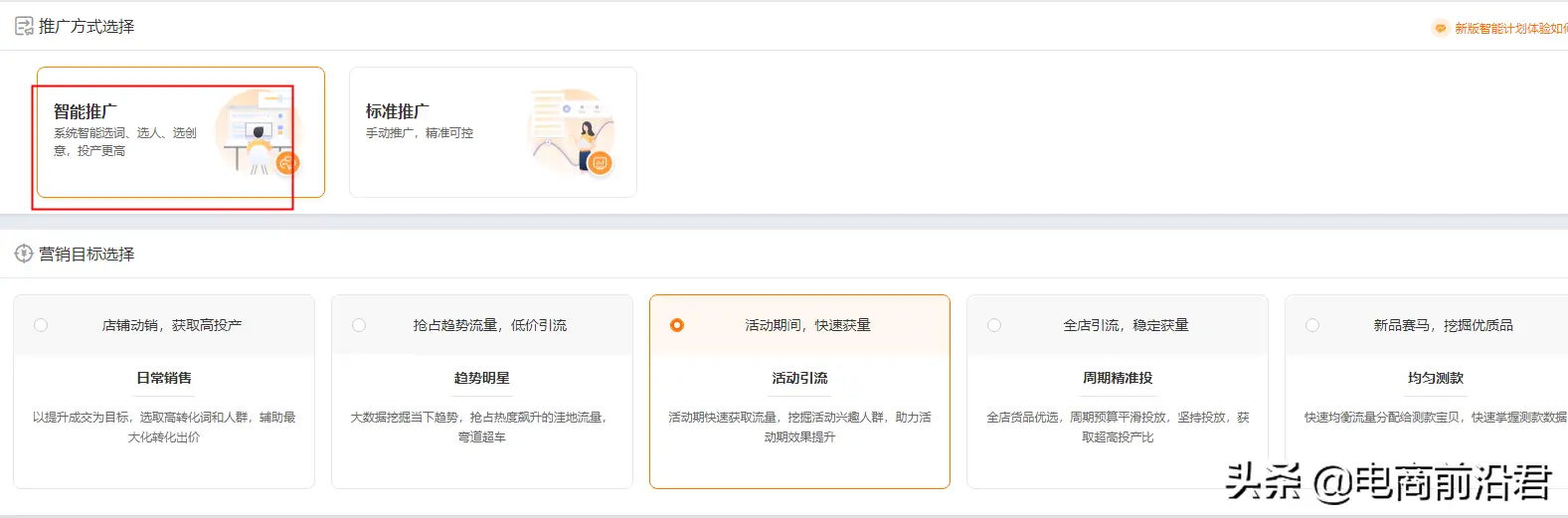Image resolution: width=1568 pixels, height=518 pixels.
Task: Open the 新版智能计划体验 link
Action: [1510, 29]
